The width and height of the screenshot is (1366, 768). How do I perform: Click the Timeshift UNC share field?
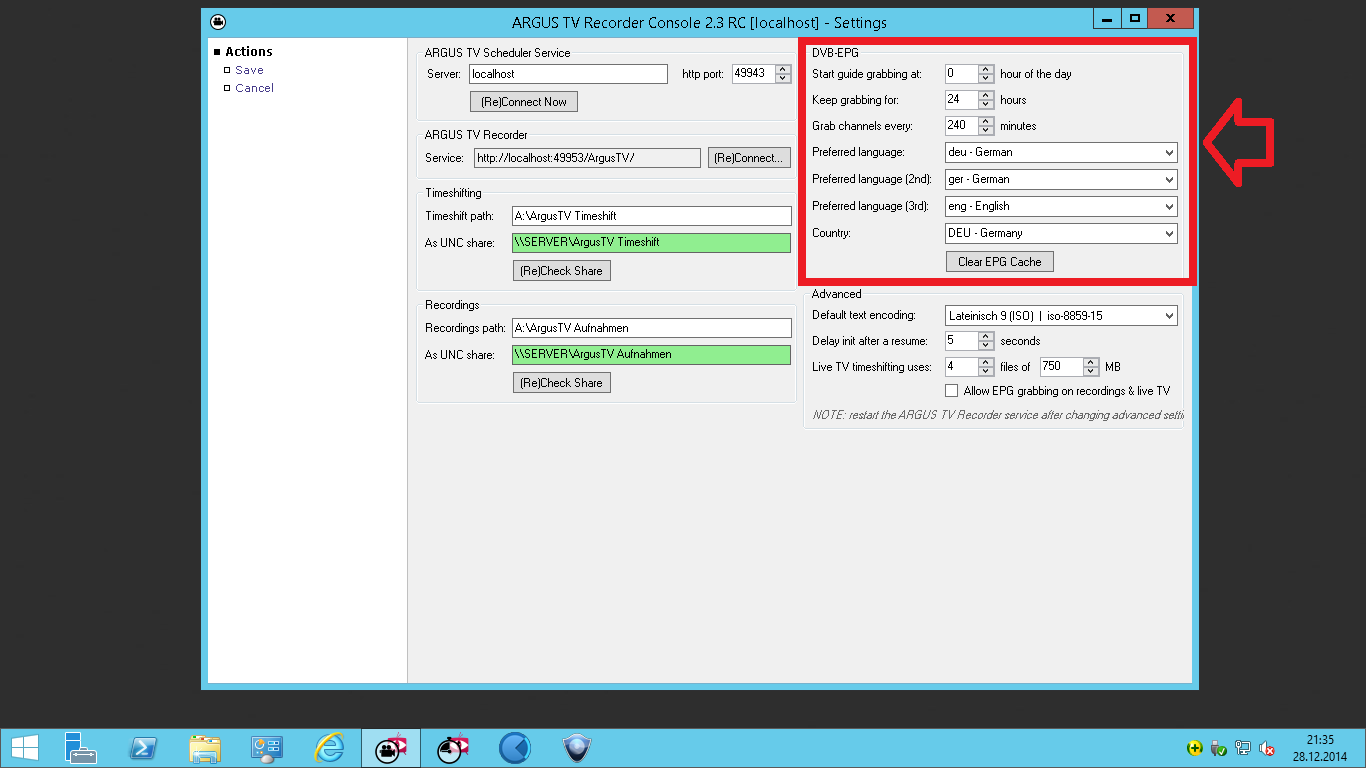[651, 243]
